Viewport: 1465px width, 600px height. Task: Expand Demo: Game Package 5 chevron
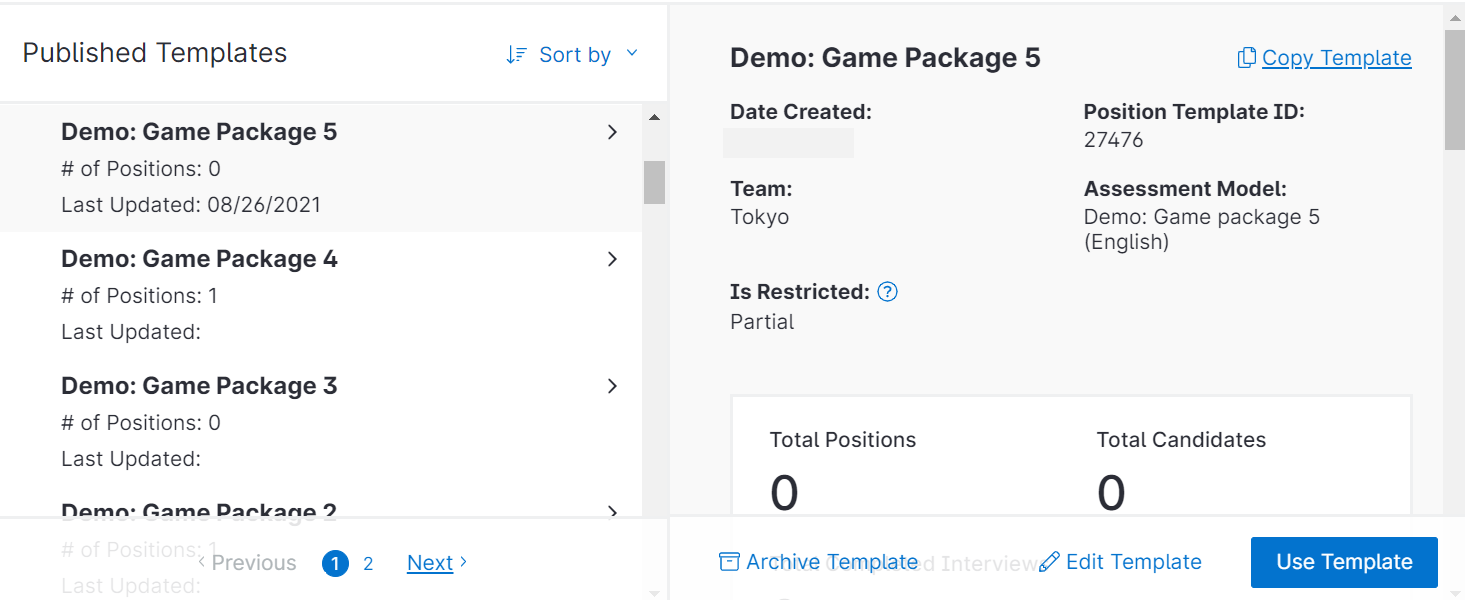tap(612, 132)
